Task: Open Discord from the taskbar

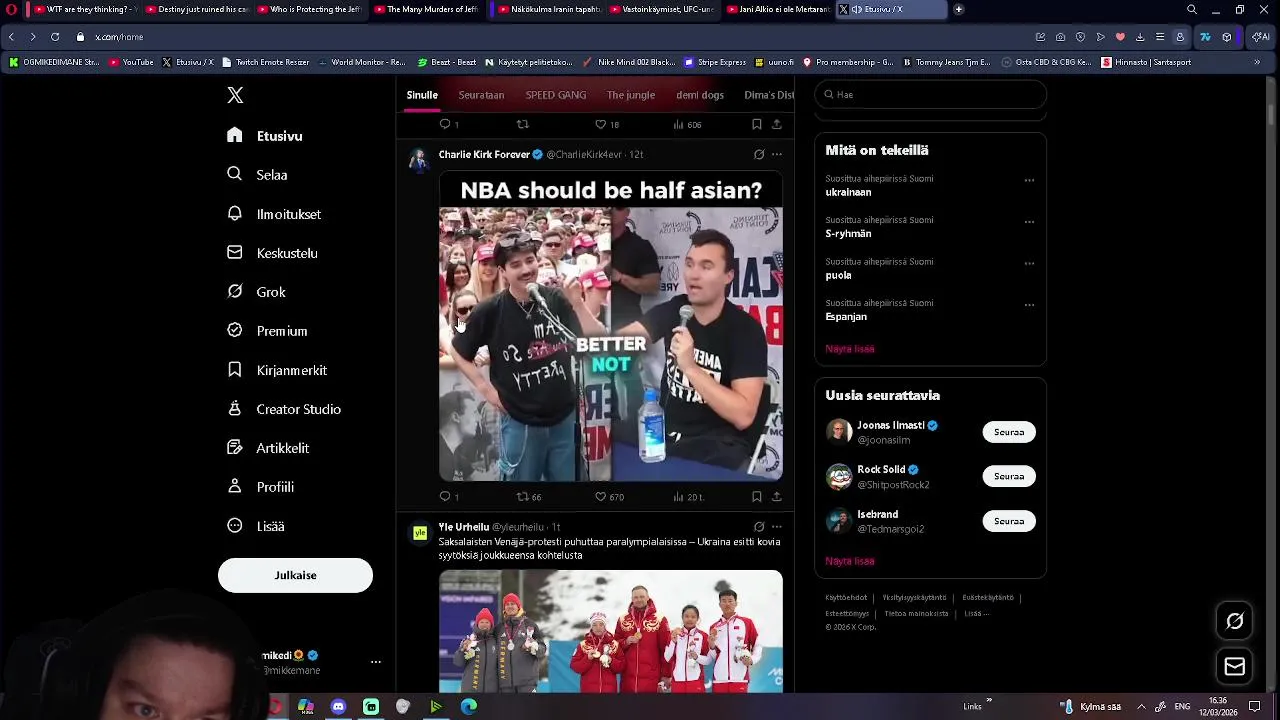Action: (x=338, y=707)
